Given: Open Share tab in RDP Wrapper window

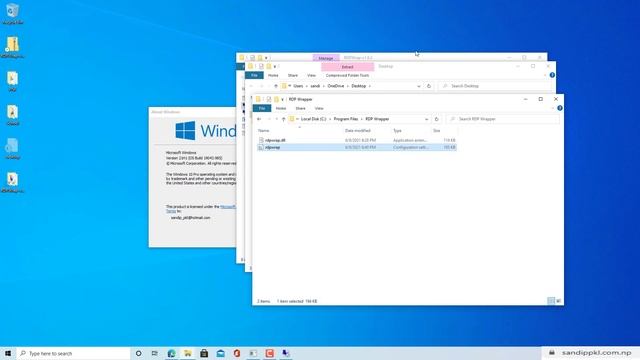Looking at the screenshot, I should pos(300,108).
